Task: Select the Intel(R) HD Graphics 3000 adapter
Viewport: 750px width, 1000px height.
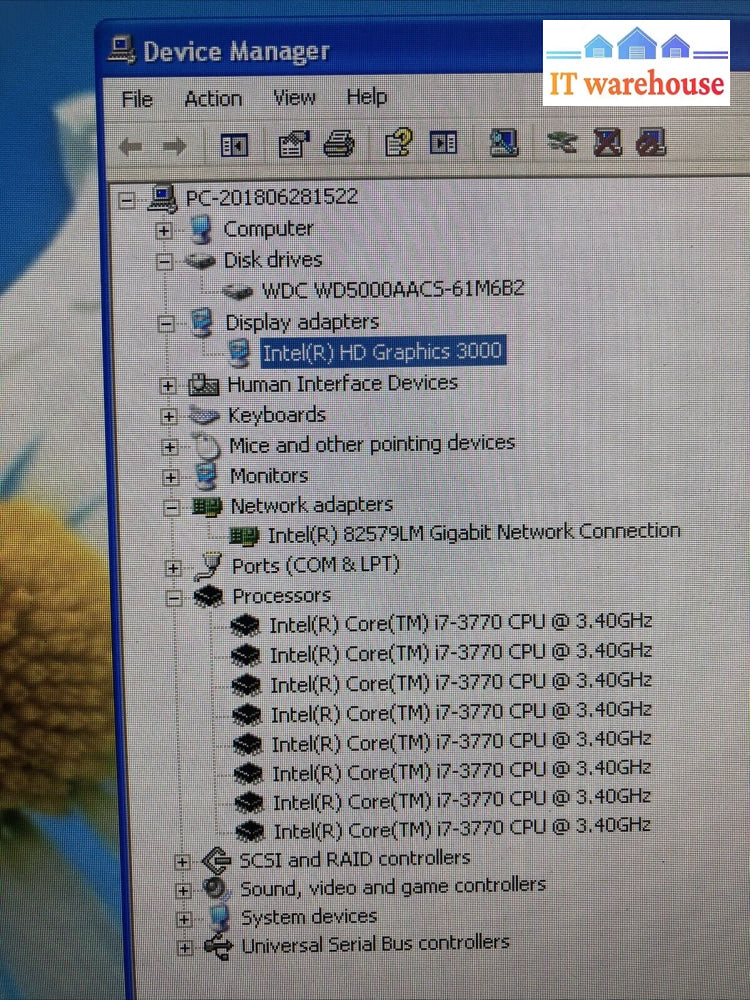Action: tap(382, 351)
